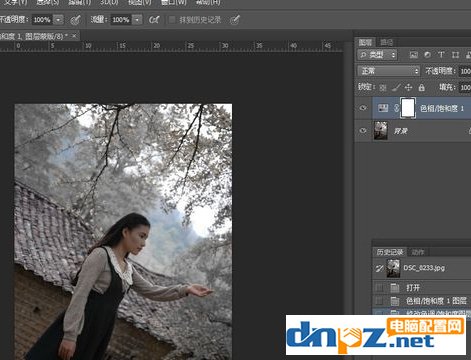Open the 3D(D) menu

(109, 2)
